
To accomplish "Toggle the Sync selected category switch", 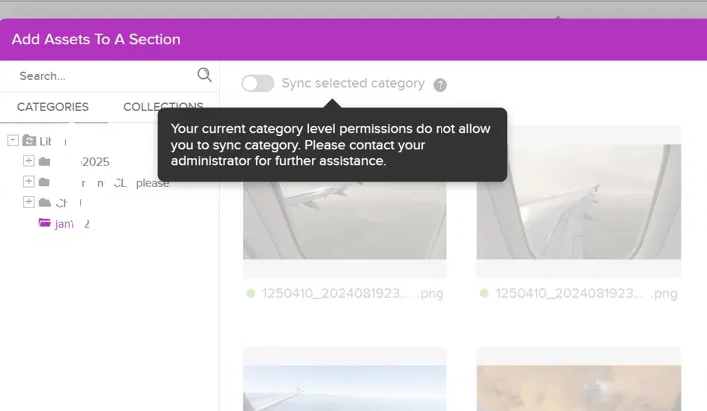I will (x=257, y=83).
